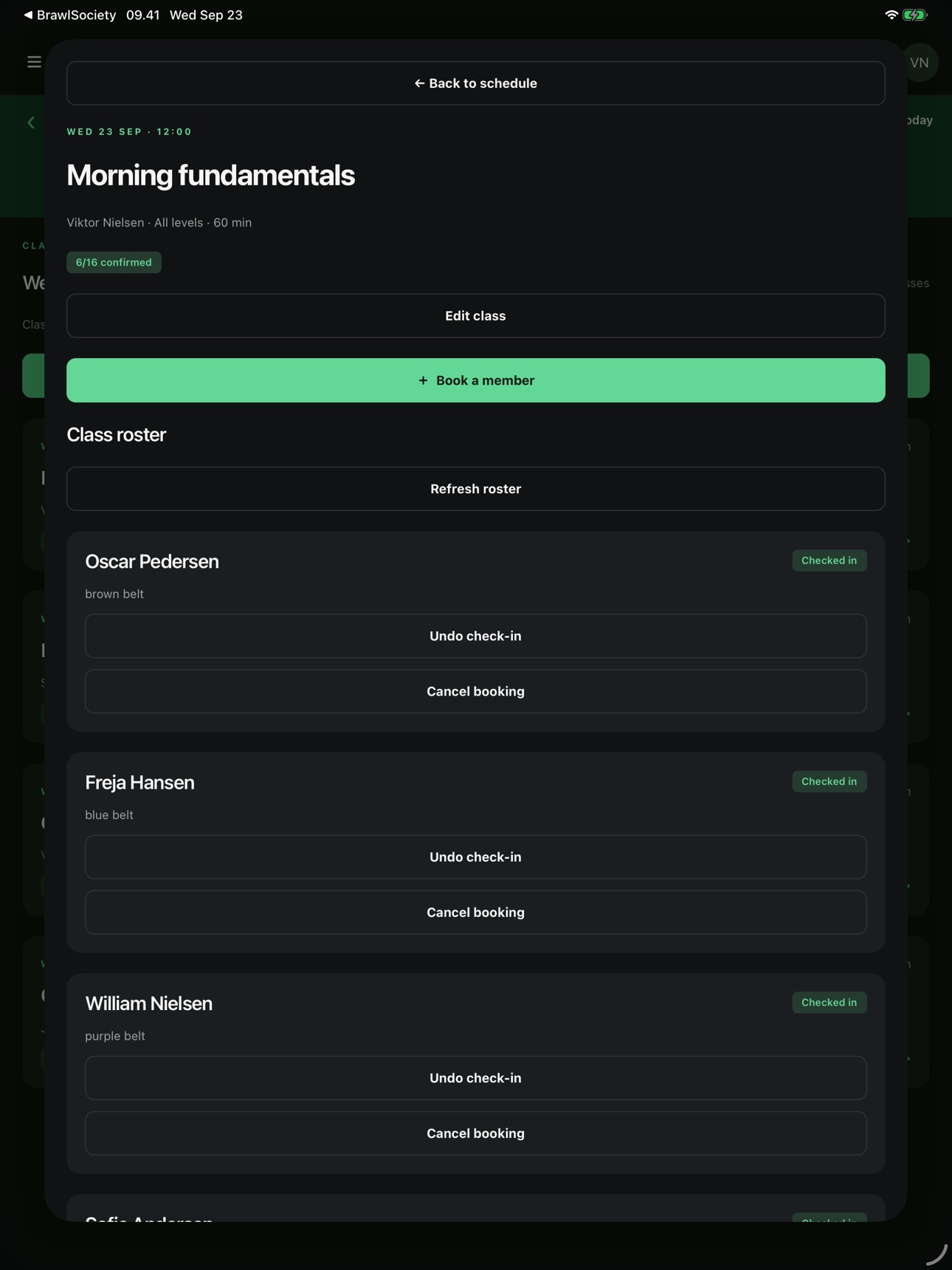Tap the BrawlSociety back arrow in status bar
The image size is (952, 1270).
pyautogui.click(x=28, y=15)
